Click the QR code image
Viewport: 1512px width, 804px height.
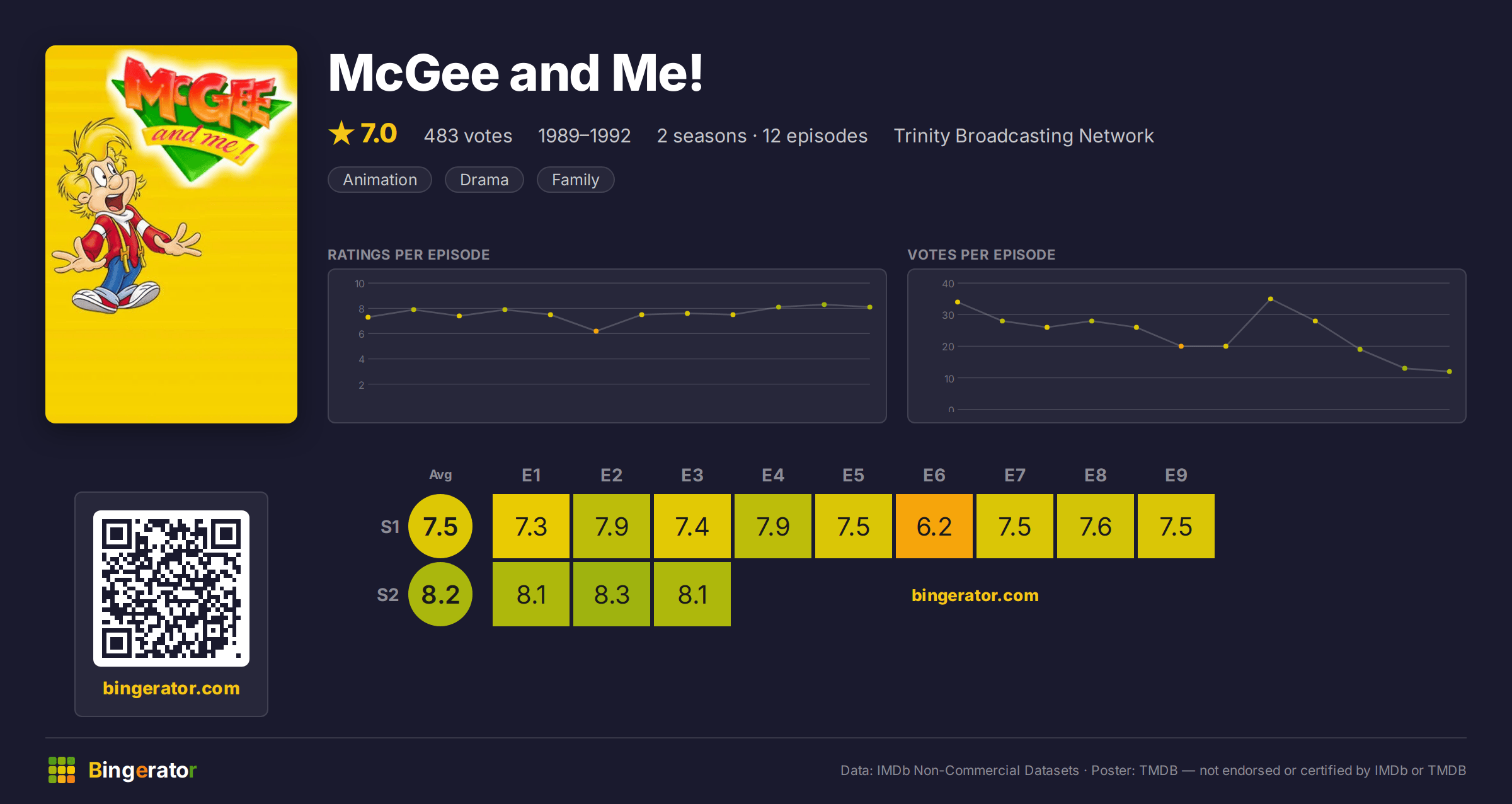171,589
